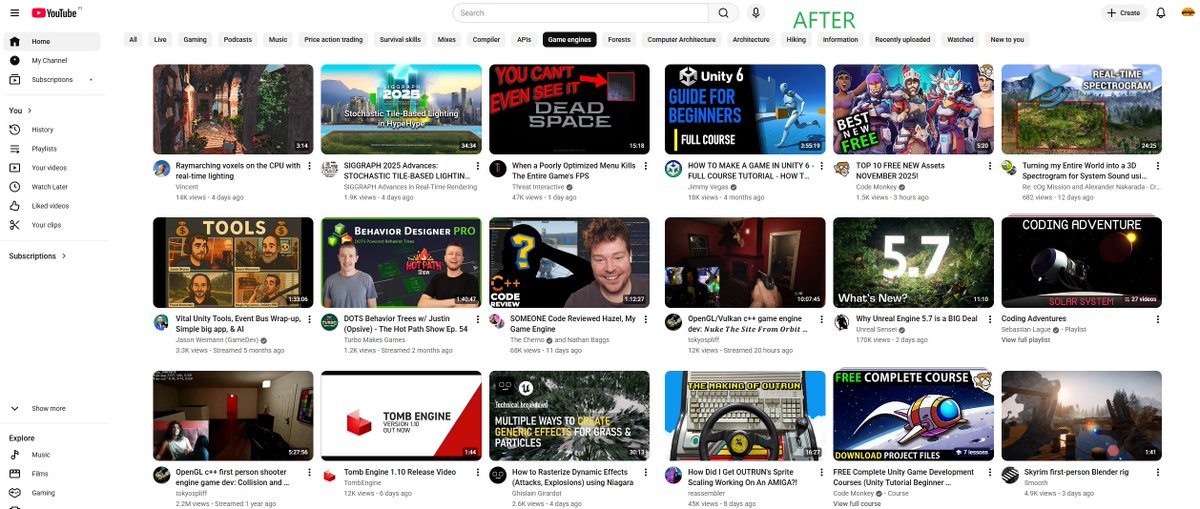This screenshot has height=509, width=1200.
Task: Expand the You section chevron
Action: 30,111
